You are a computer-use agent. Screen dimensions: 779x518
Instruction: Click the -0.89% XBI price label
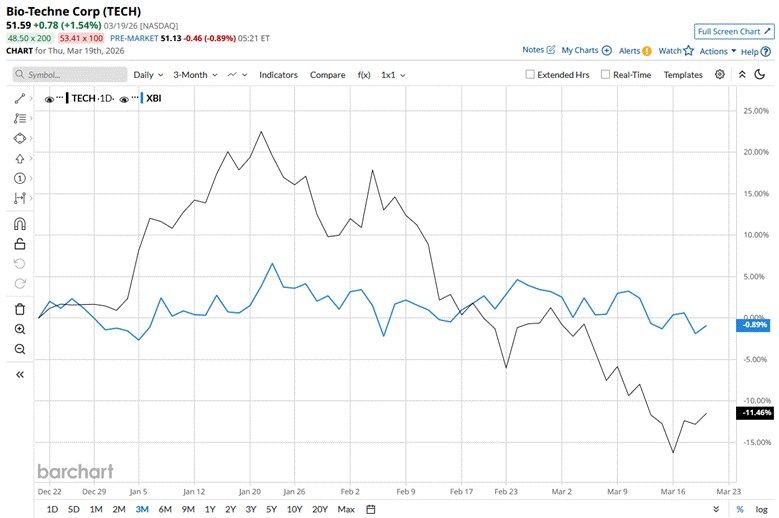[x=753, y=325]
